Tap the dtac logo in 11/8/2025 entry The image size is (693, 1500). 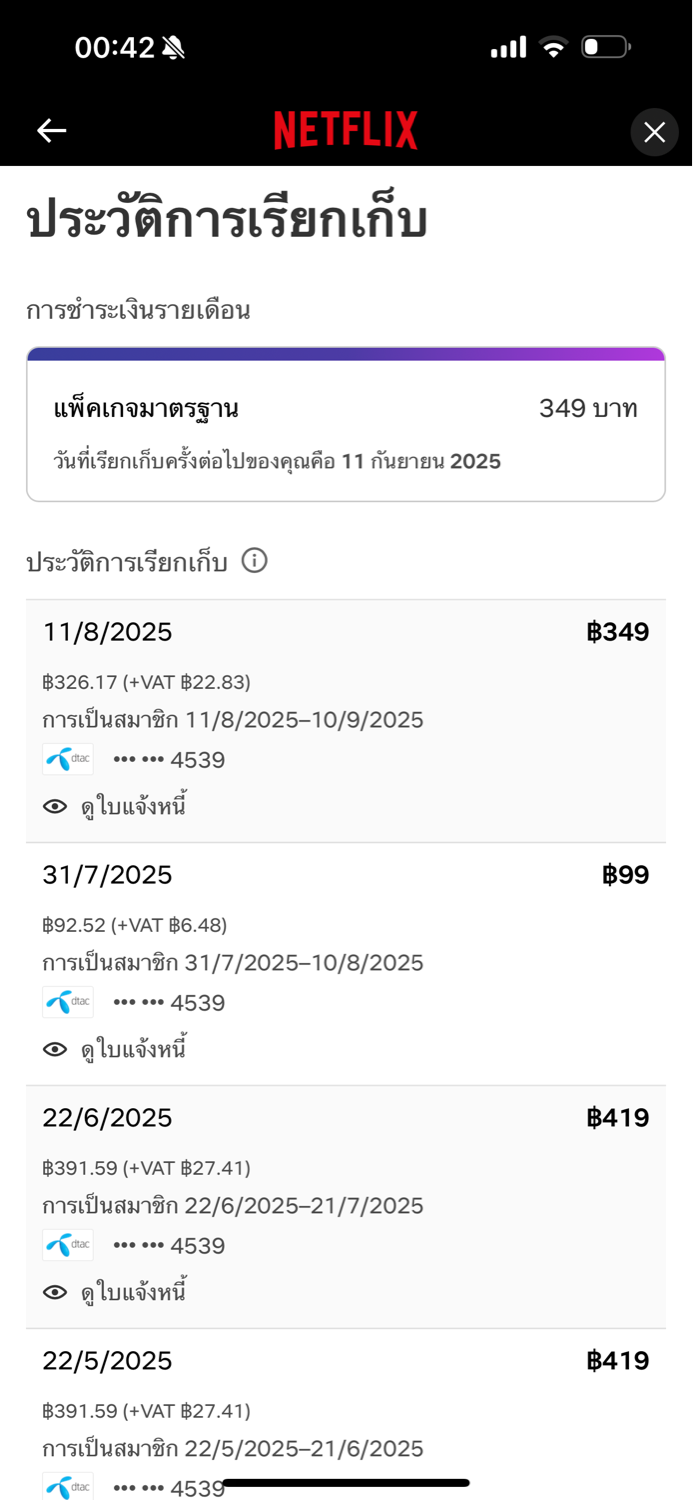coord(68,759)
